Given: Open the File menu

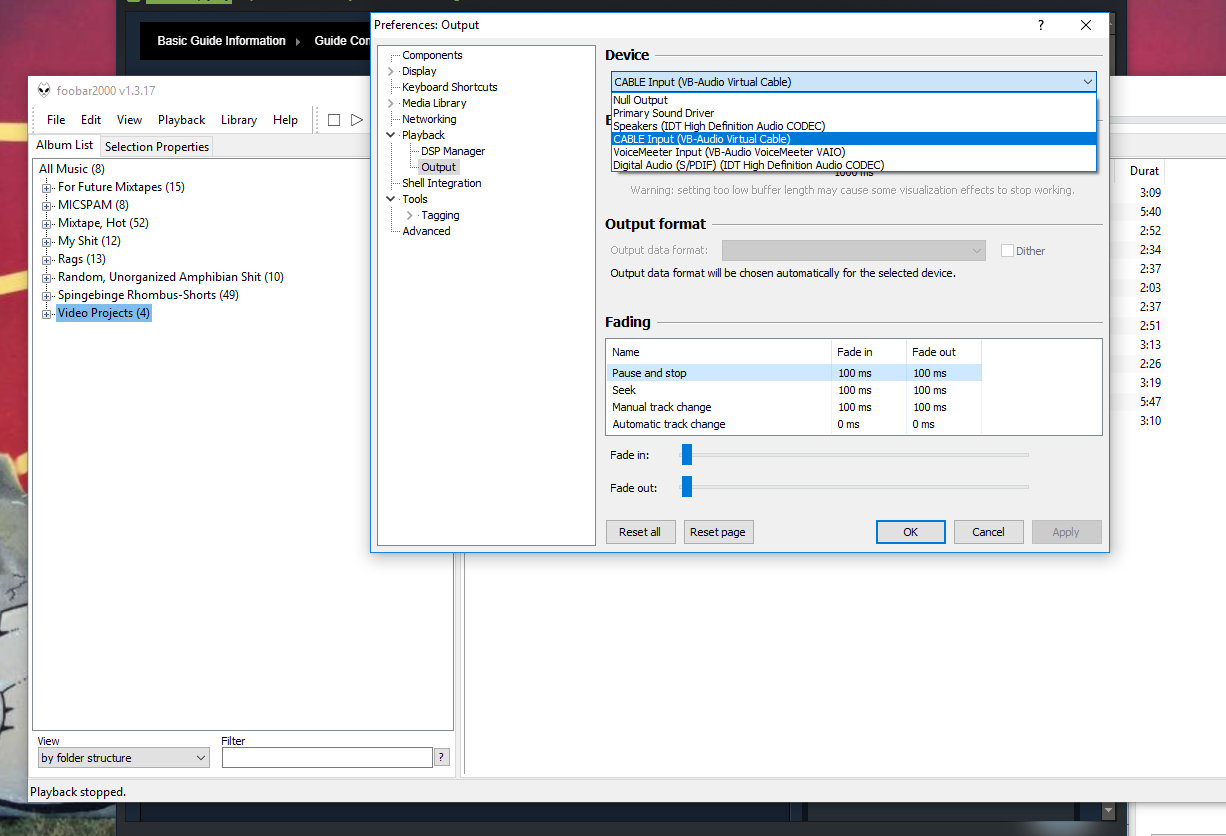Looking at the screenshot, I should [x=56, y=120].
